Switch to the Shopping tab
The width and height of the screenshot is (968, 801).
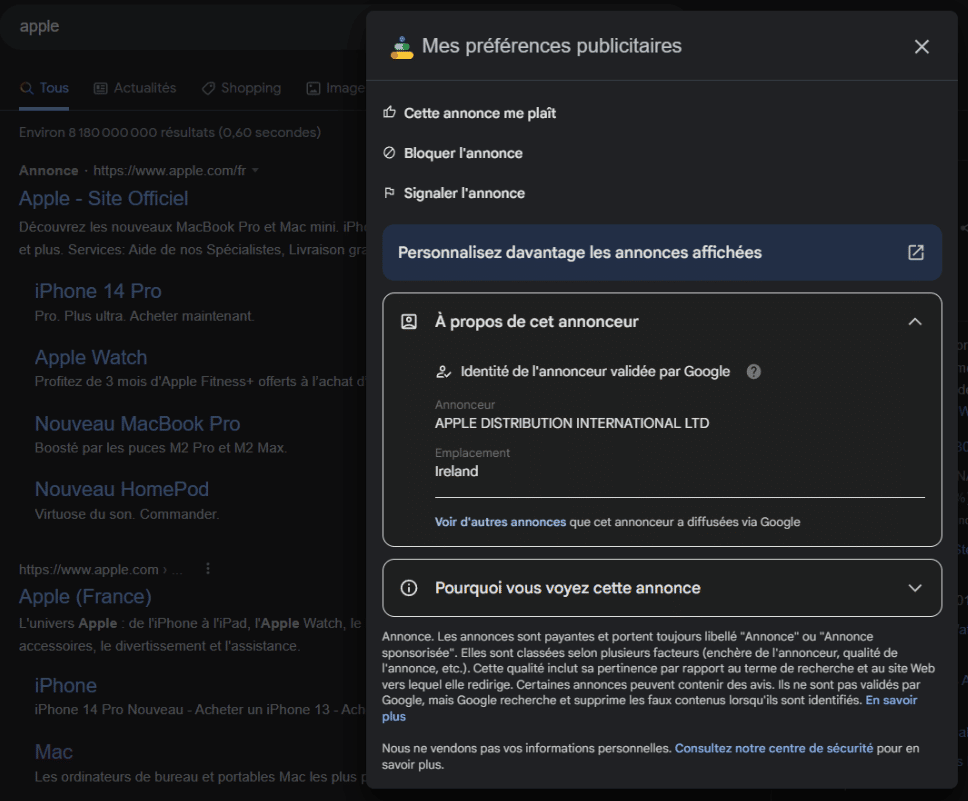pyautogui.click(x=241, y=88)
